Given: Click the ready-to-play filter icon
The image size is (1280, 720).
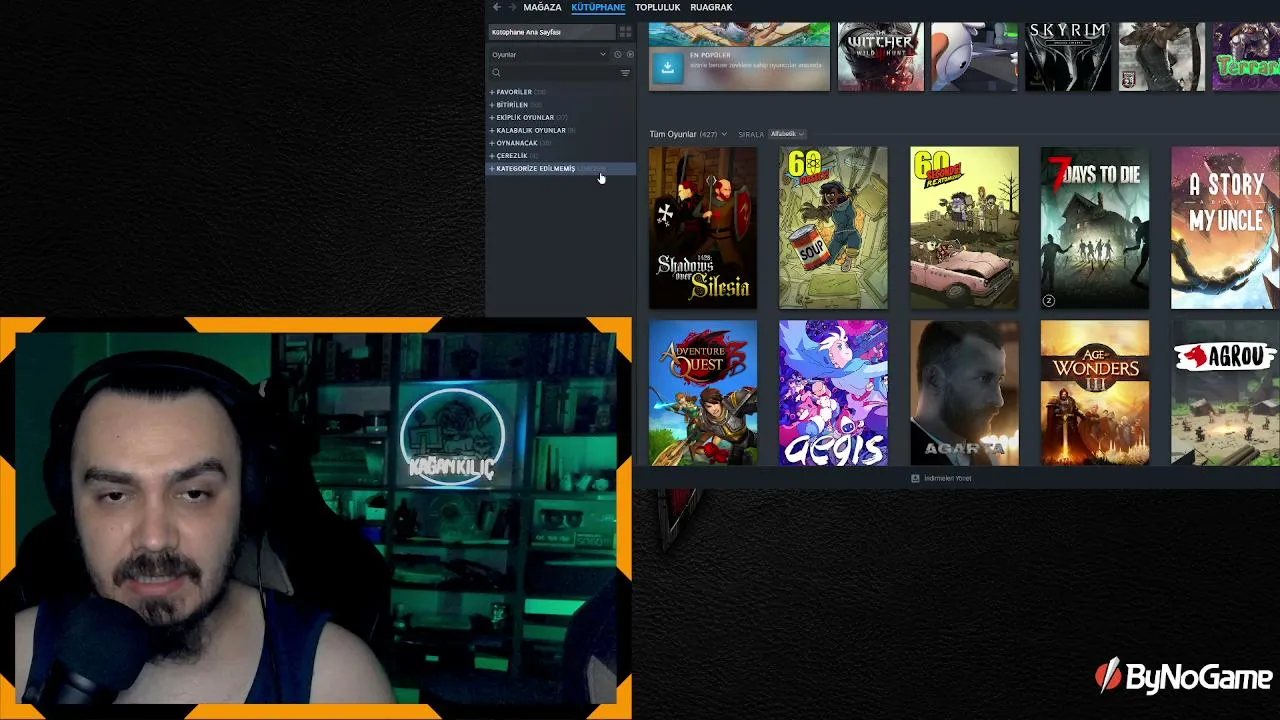Looking at the screenshot, I should click(630, 55).
